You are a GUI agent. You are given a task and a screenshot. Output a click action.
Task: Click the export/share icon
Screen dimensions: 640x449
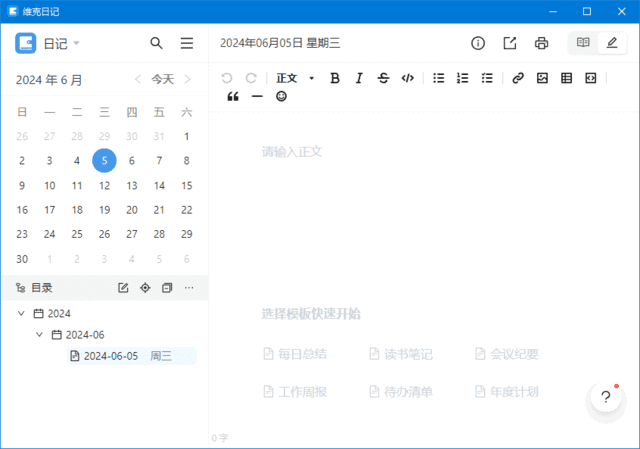coord(510,43)
